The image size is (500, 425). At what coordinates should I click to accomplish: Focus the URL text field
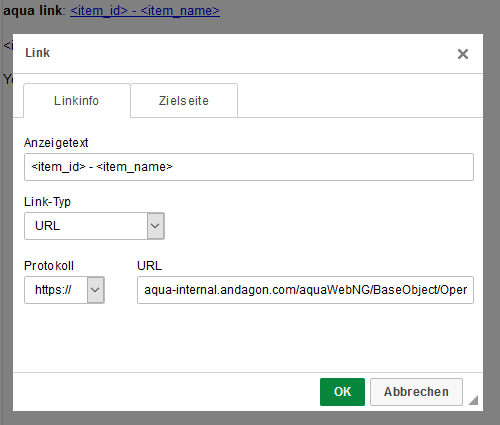click(x=305, y=290)
